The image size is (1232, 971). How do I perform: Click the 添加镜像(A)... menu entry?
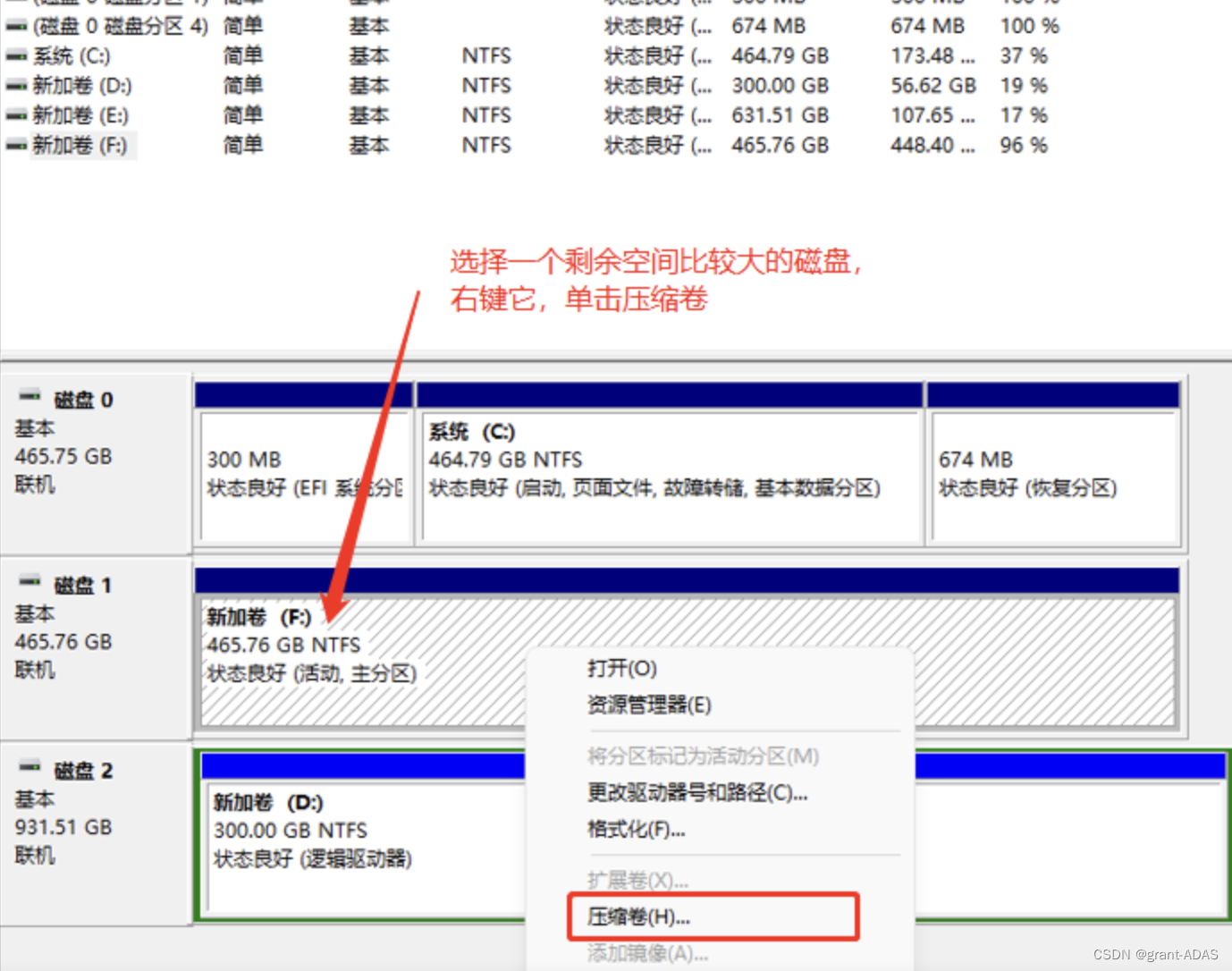coord(647,953)
